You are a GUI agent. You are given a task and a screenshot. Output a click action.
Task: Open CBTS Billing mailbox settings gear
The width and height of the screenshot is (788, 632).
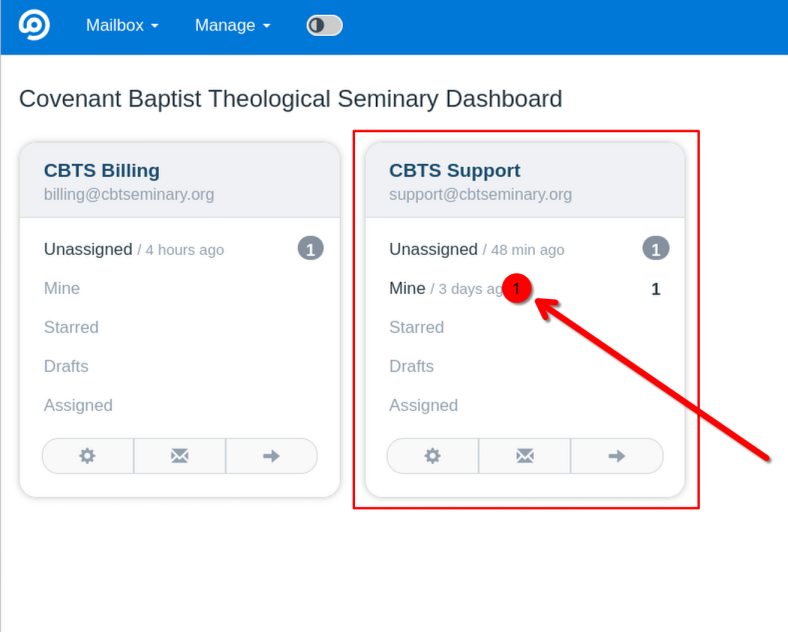point(88,456)
